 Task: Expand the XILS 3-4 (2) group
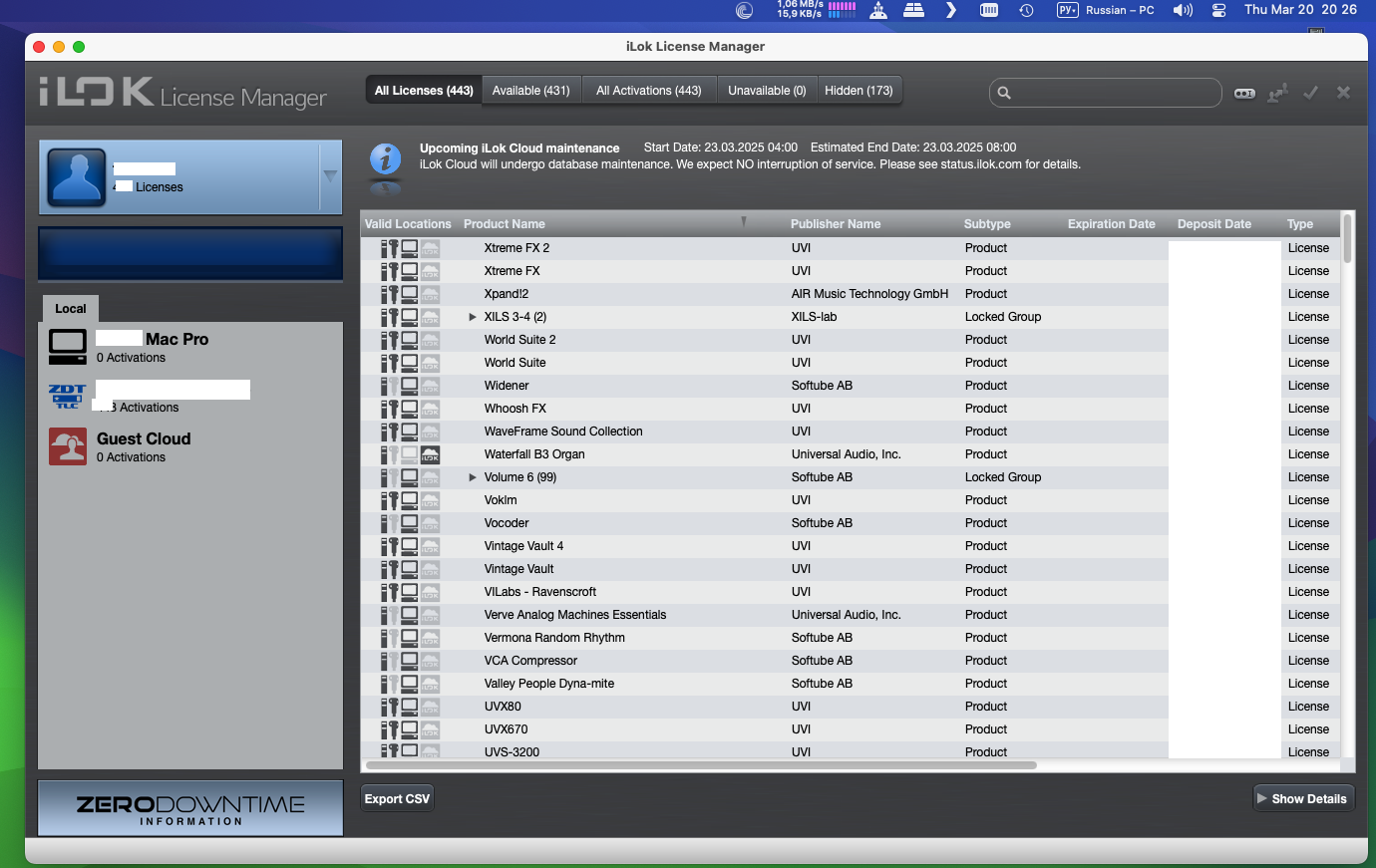pos(473,317)
